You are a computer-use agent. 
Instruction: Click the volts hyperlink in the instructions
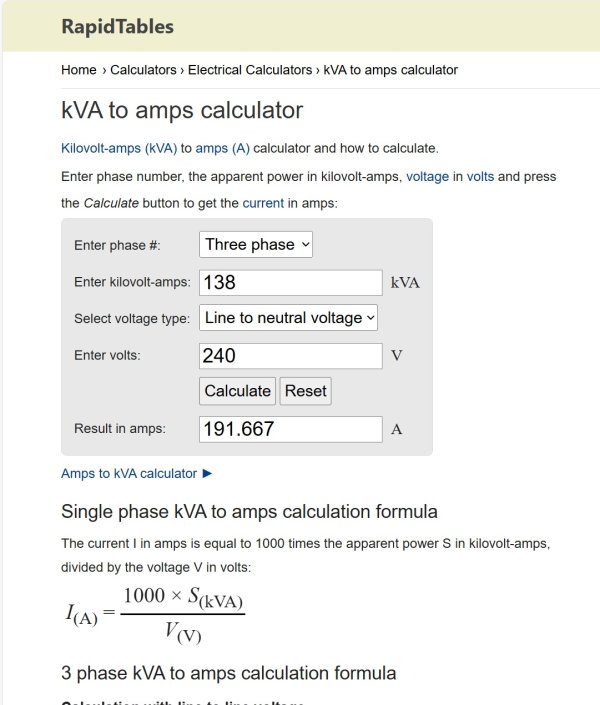[x=480, y=176]
